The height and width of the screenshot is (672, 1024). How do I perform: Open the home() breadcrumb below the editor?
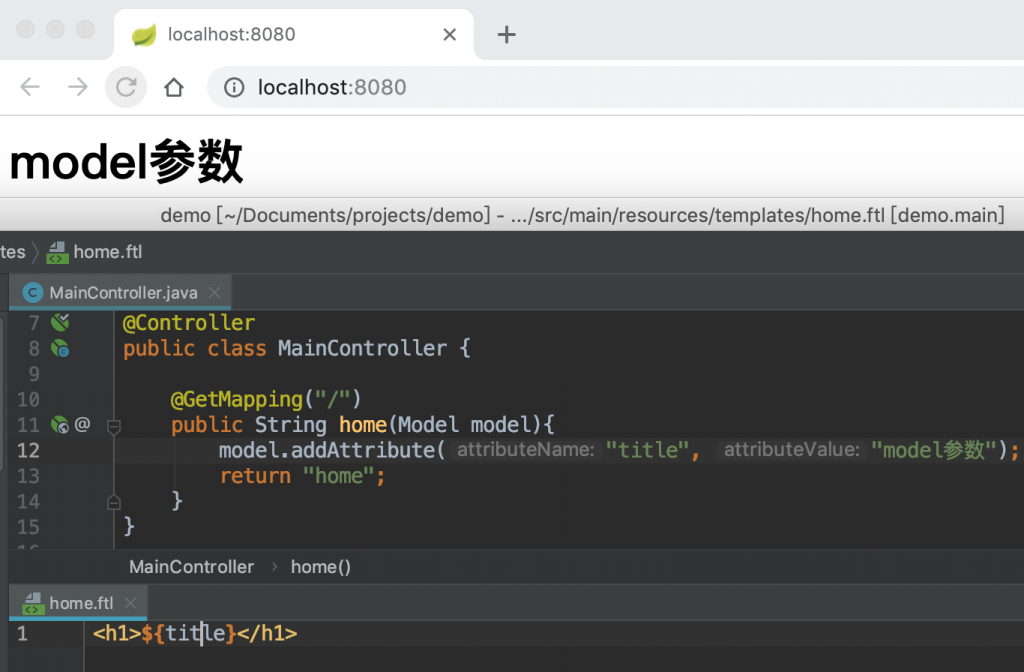click(320, 566)
